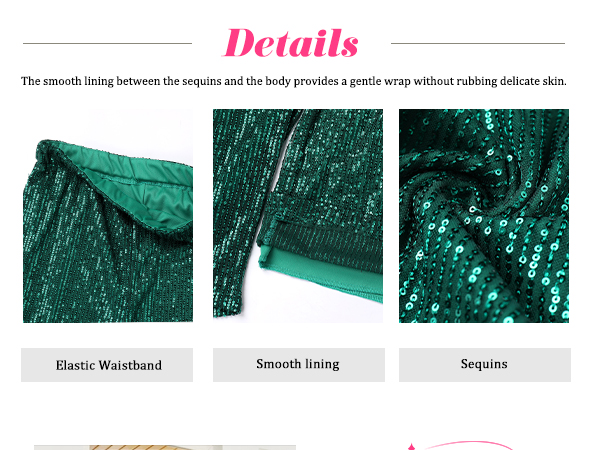Click the smooth lining description sentence
Image resolution: width=600 pixels, height=450 pixels.
coord(293,81)
